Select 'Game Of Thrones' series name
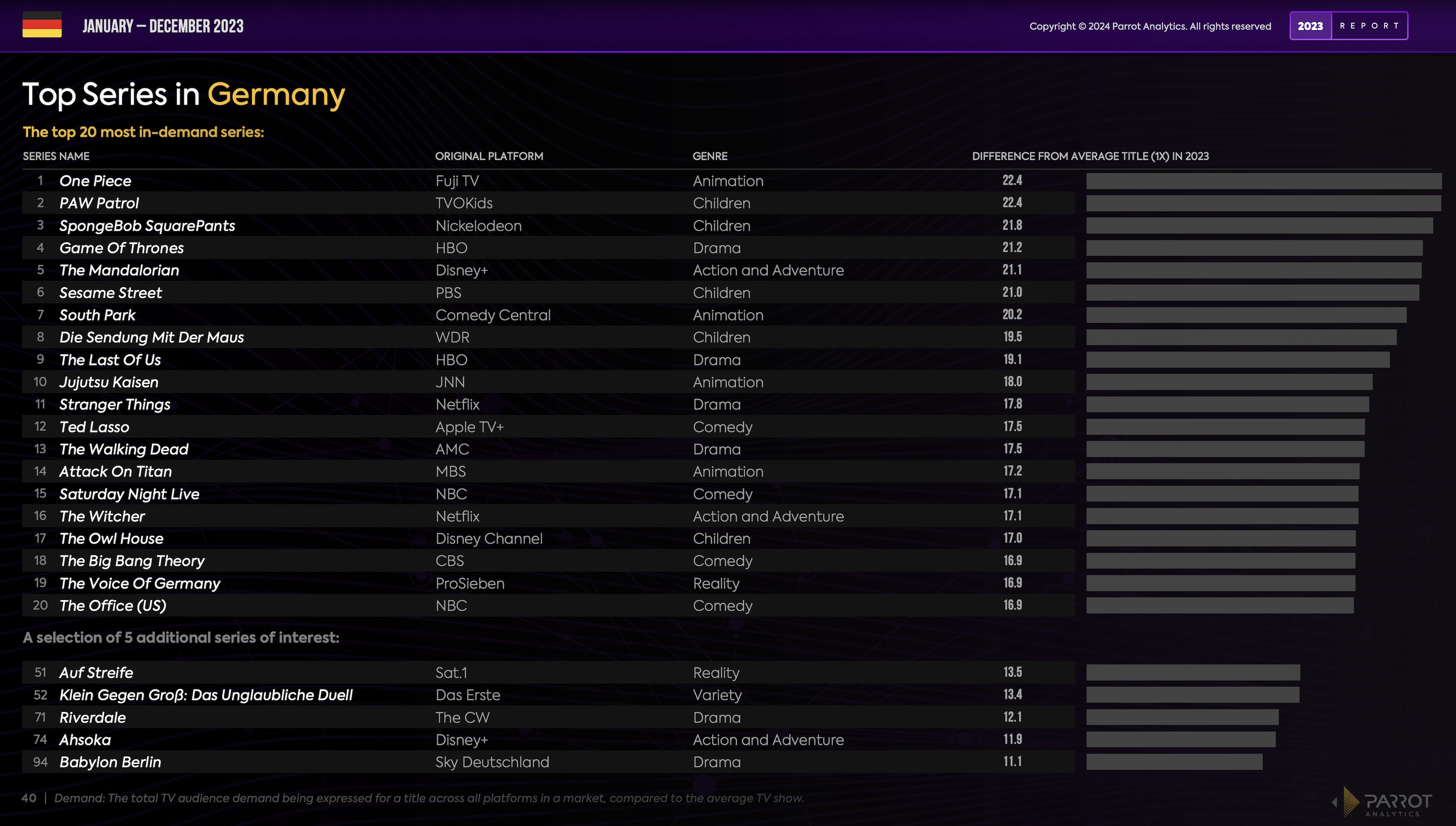 (x=122, y=248)
